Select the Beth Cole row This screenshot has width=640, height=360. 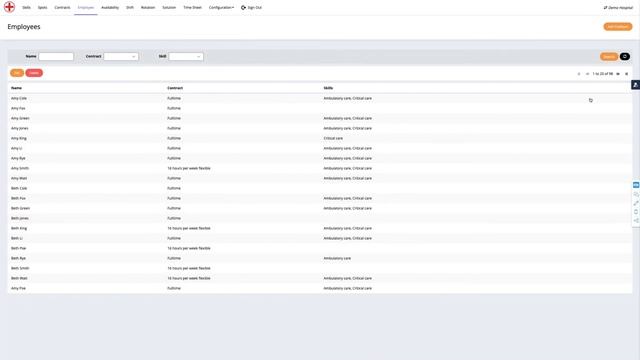320,188
